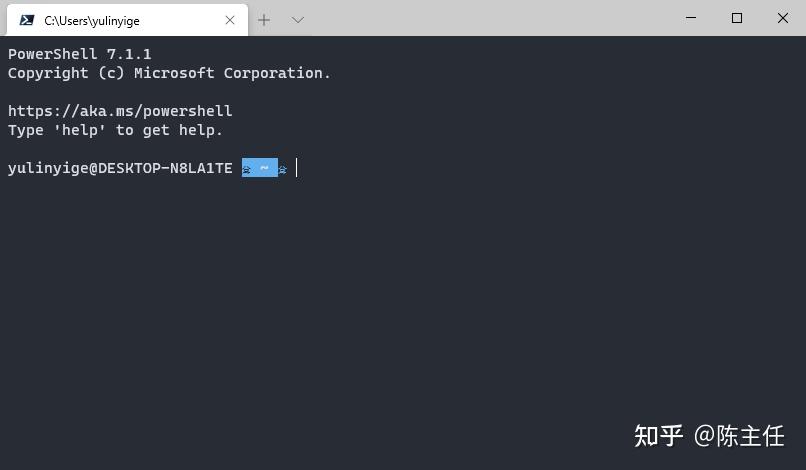Click the yulinyige@DESKTOP-N8LA1TE prompt text
Image resolution: width=806 pixels, height=470 pixels.
pyautogui.click(x=120, y=168)
